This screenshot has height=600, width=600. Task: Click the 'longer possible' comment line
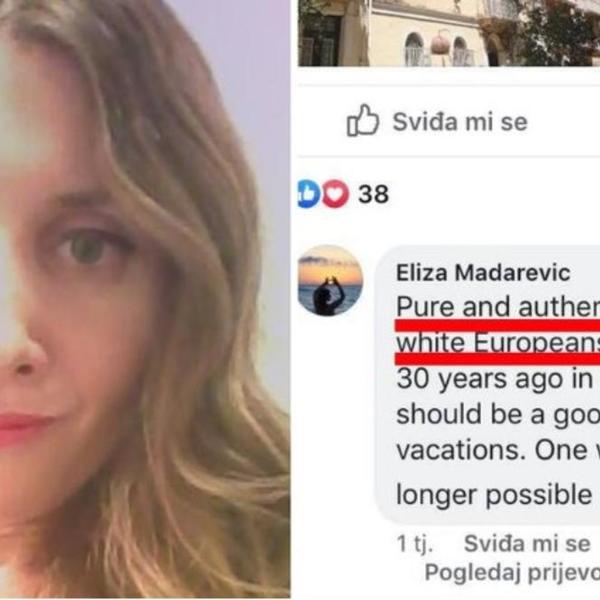(494, 495)
